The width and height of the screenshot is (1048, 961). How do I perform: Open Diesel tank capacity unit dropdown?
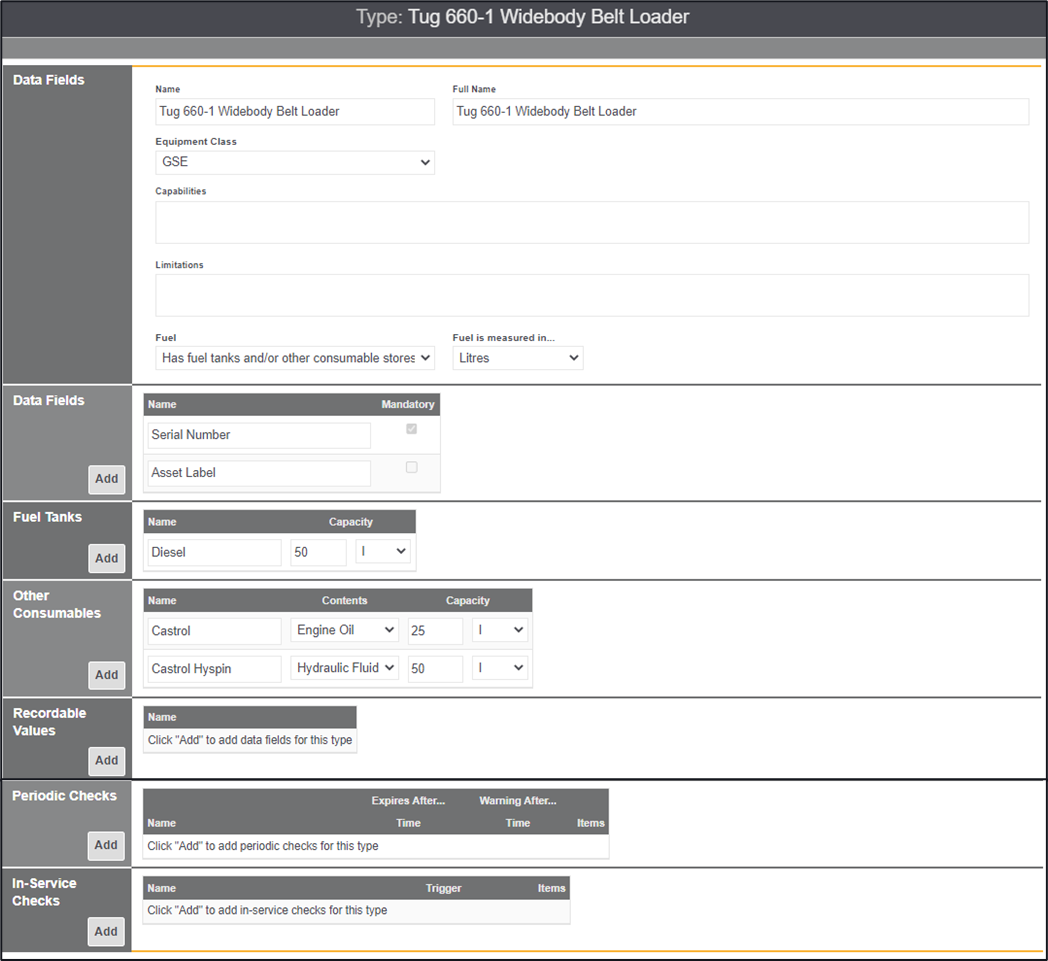[383, 551]
